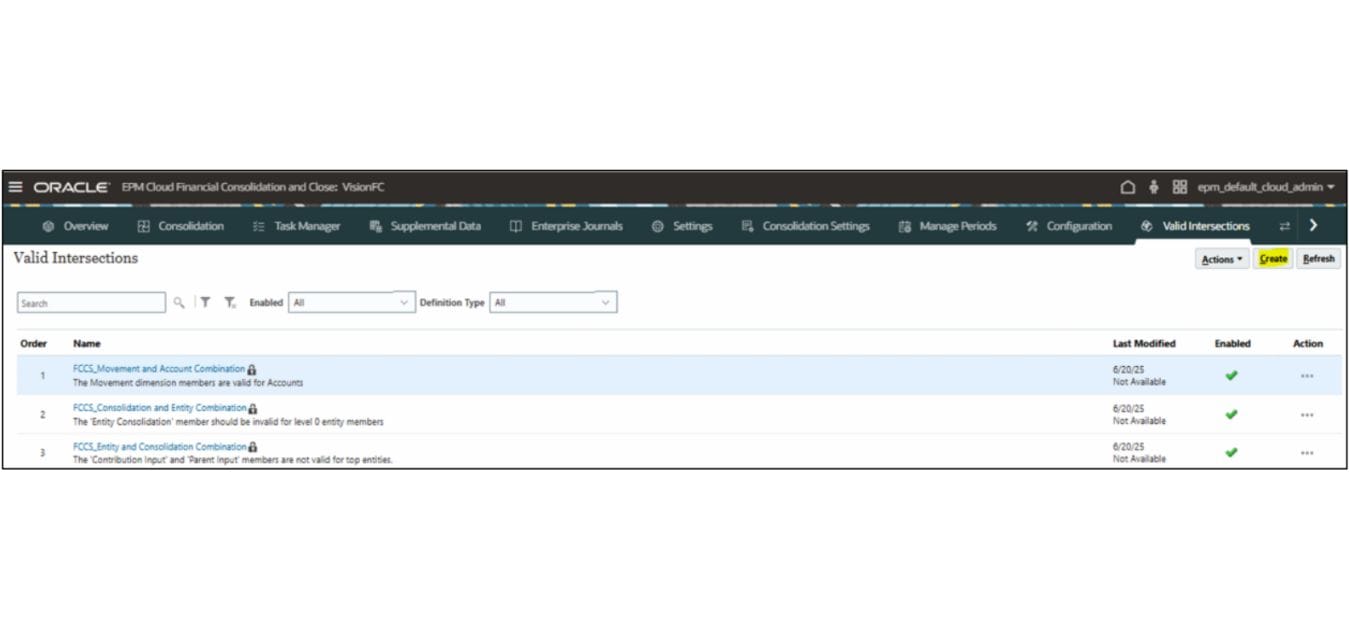
Task: Open row actions for FCCS_Movement and Account Combination
Action: [x=1307, y=376]
